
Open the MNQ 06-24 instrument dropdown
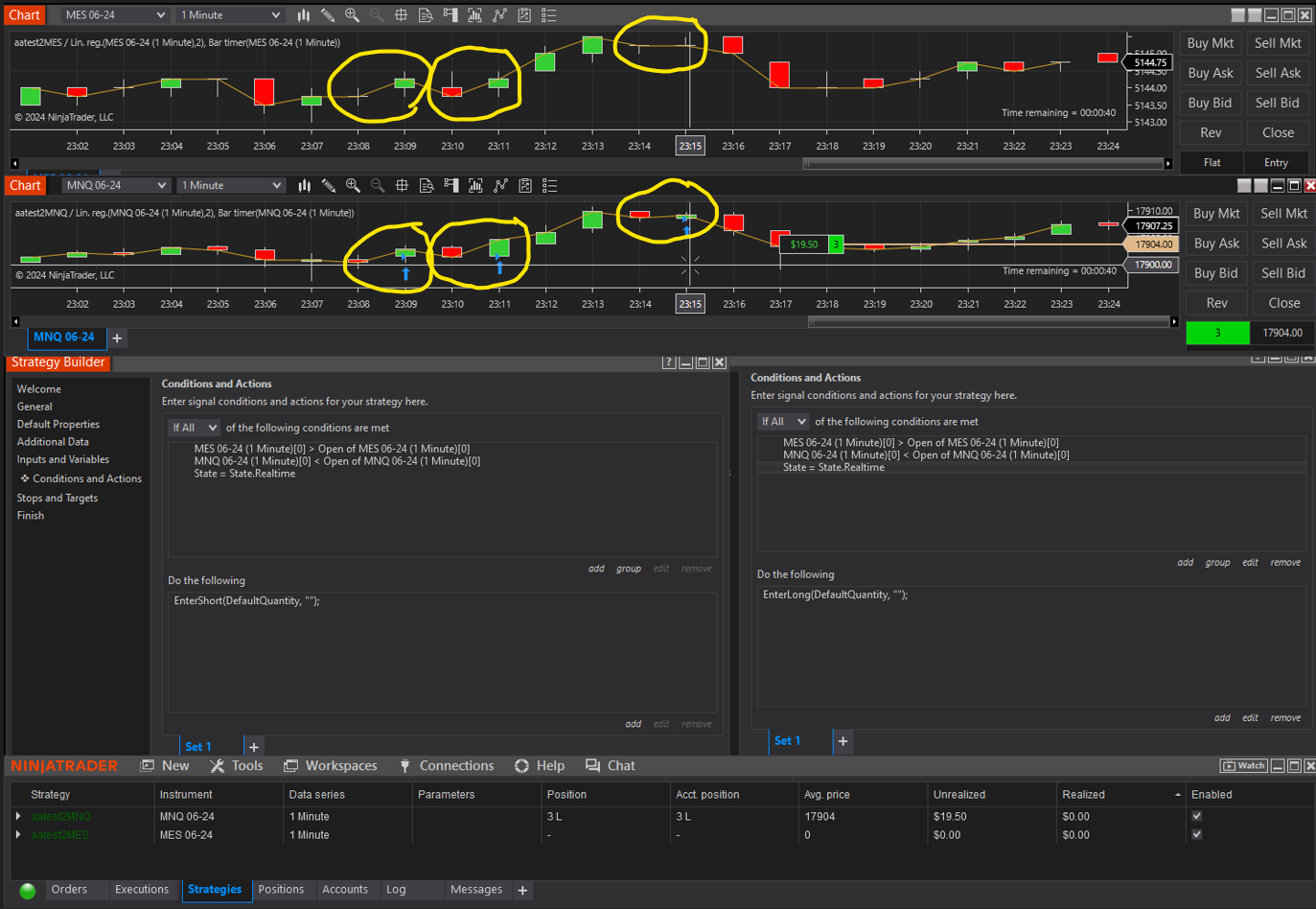(x=116, y=186)
